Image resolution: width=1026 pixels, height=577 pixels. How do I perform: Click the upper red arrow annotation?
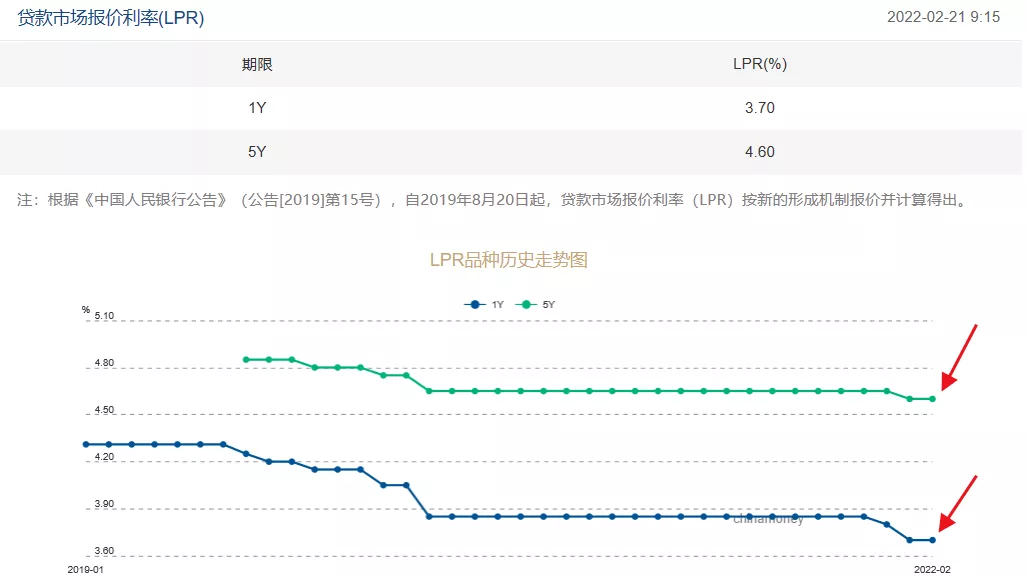coord(959,357)
